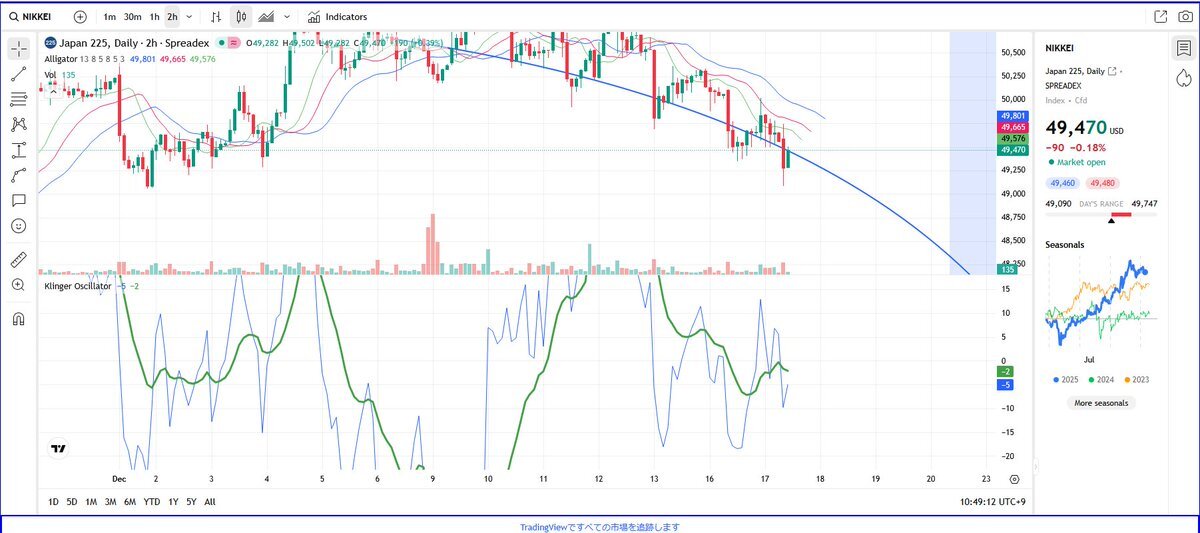The height and width of the screenshot is (533, 1200).
Task: Click the day's range indicator bar
Action: coord(1101,214)
